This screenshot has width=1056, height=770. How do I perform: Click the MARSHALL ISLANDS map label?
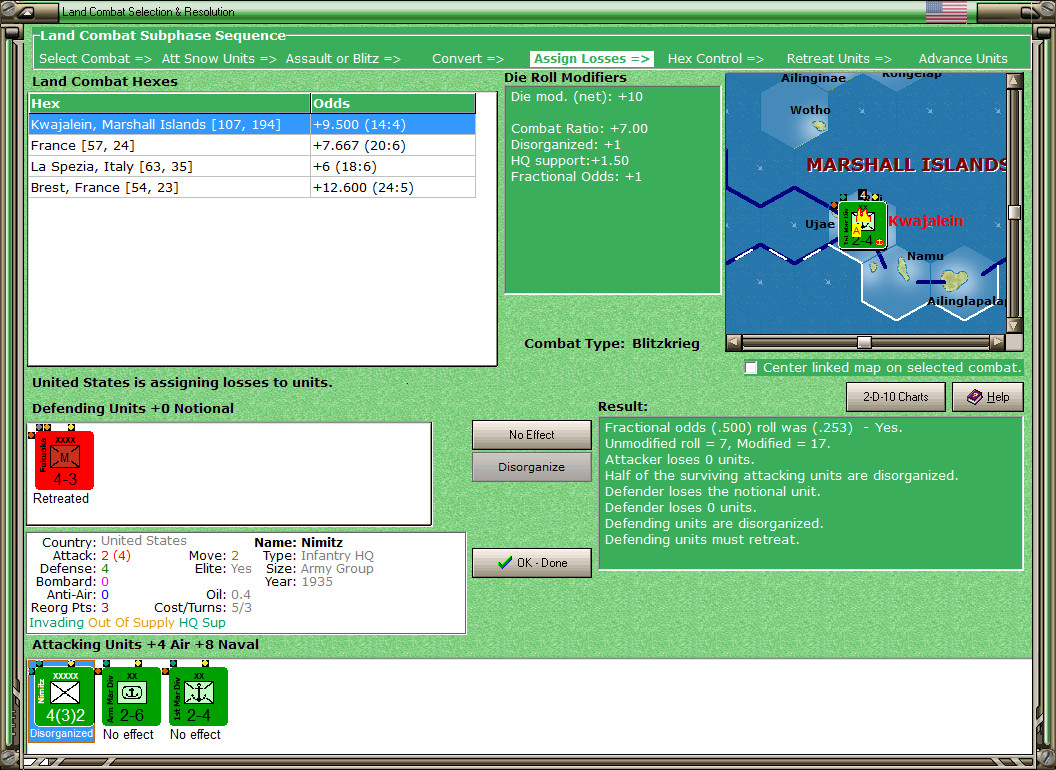[906, 165]
